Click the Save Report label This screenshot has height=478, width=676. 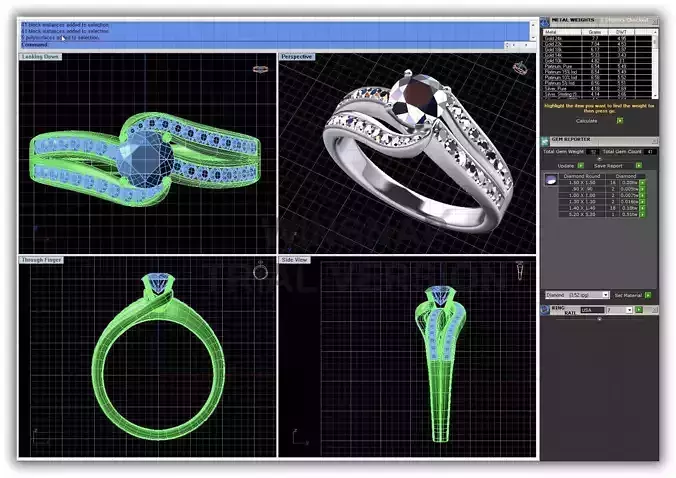tap(608, 166)
